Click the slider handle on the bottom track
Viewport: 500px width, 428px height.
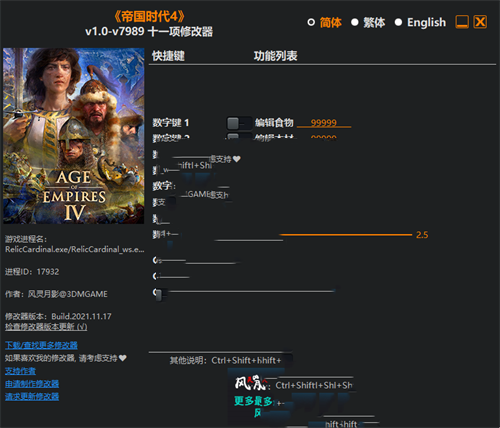point(159,295)
